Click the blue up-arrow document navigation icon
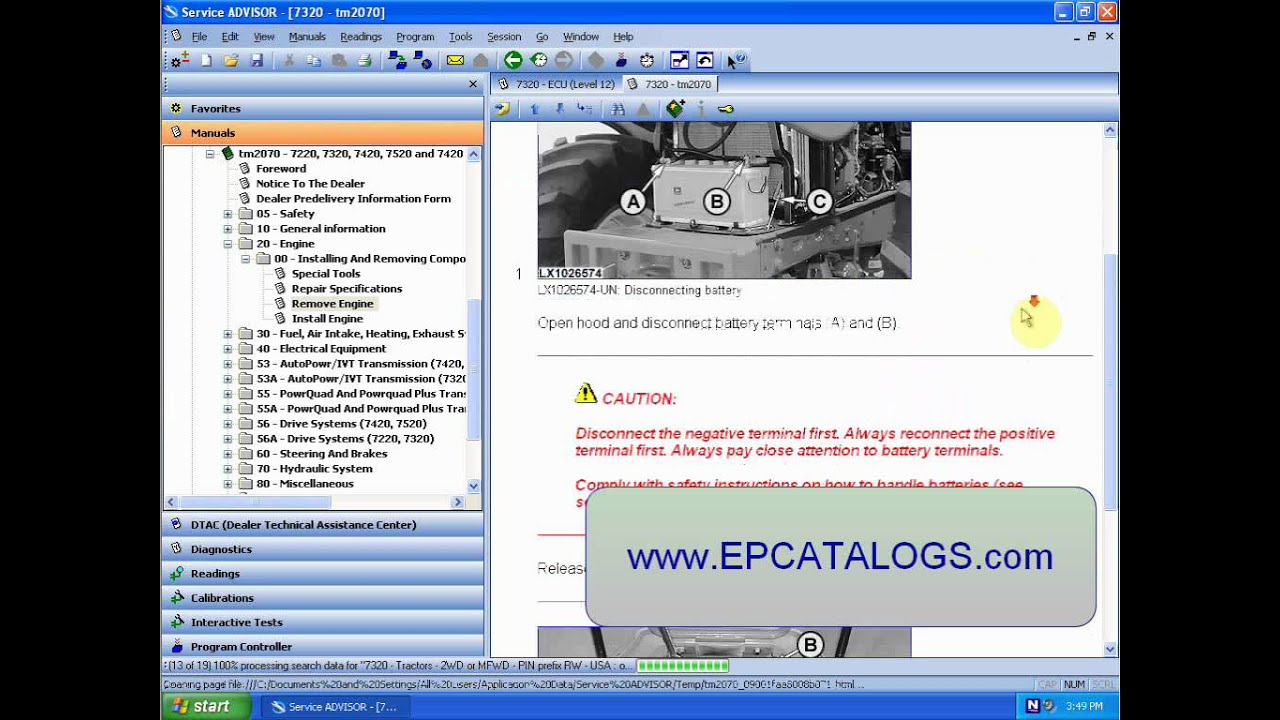Viewport: 1280px width, 720px height. click(535, 109)
